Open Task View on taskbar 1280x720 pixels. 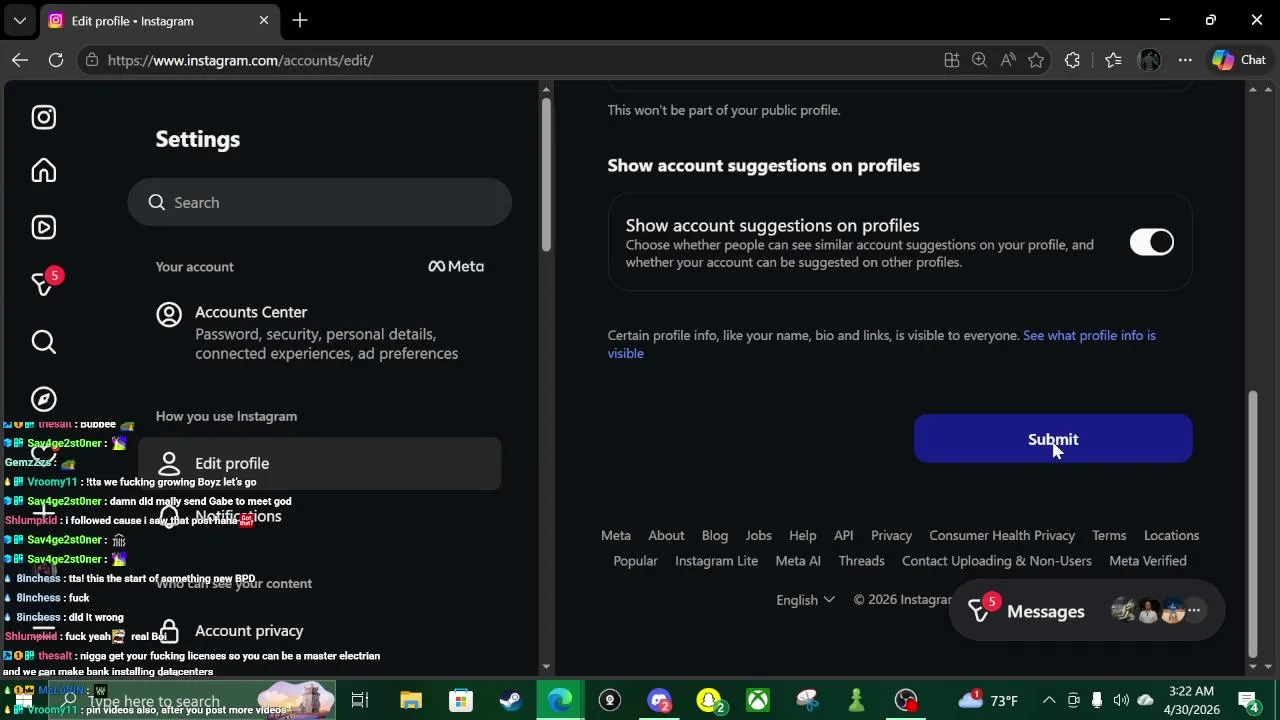360,700
